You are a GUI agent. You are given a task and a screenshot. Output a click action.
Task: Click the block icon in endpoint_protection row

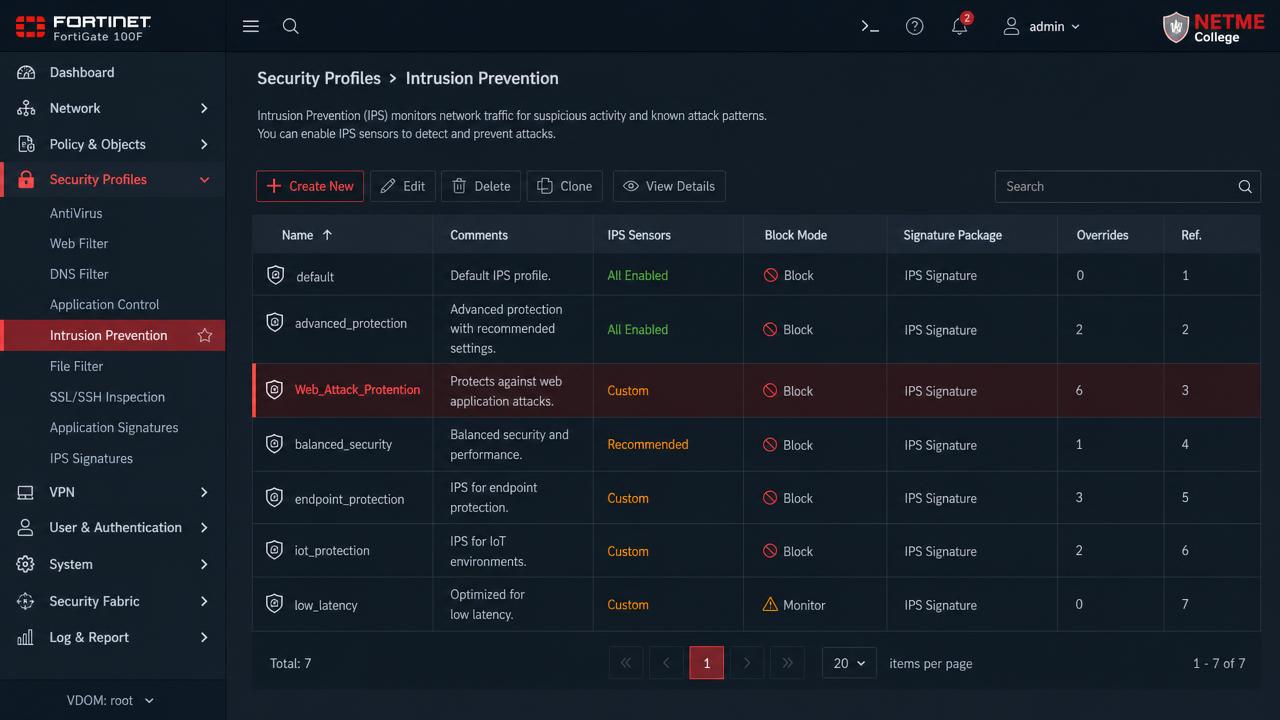[x=770, y=498]
